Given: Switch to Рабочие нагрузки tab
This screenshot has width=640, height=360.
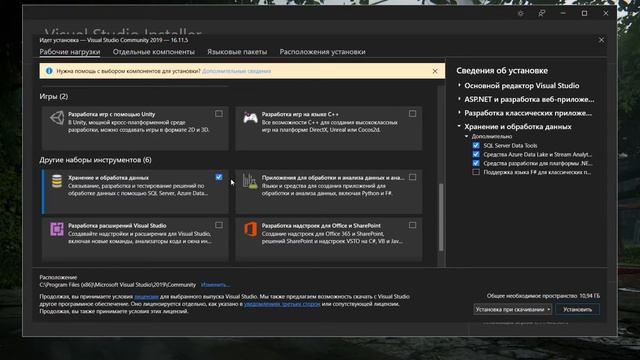Looking at the screenshot, I should (70, 52).
